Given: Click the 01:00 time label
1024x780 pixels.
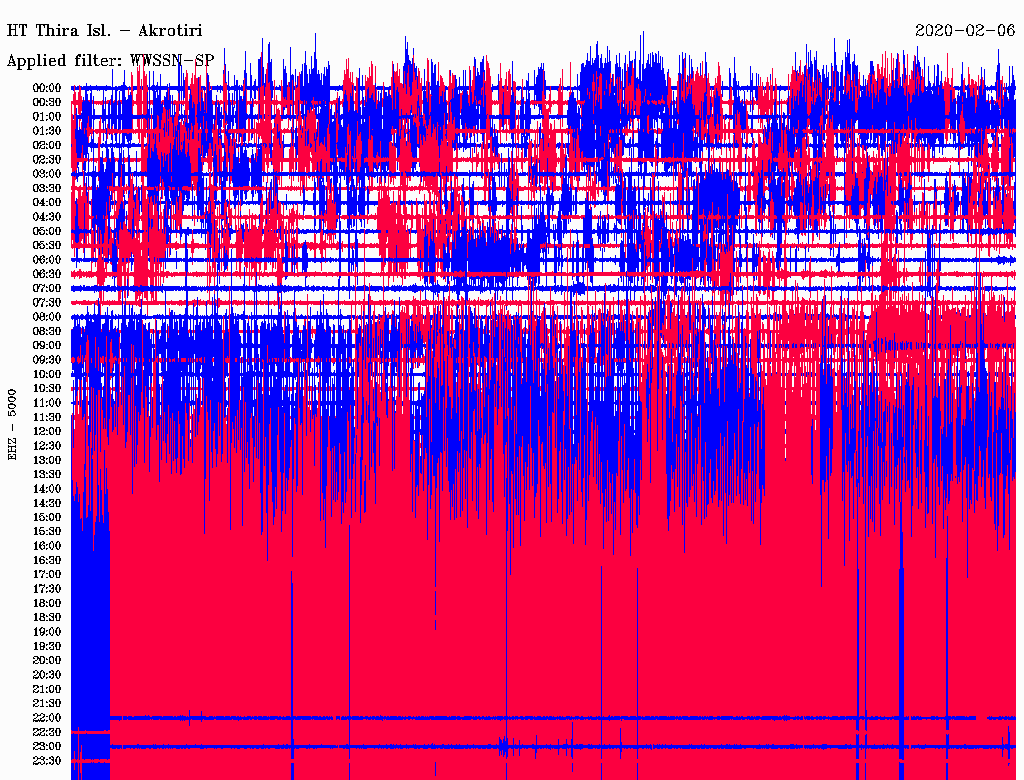Looking at the screenshot, I should 47,116.
